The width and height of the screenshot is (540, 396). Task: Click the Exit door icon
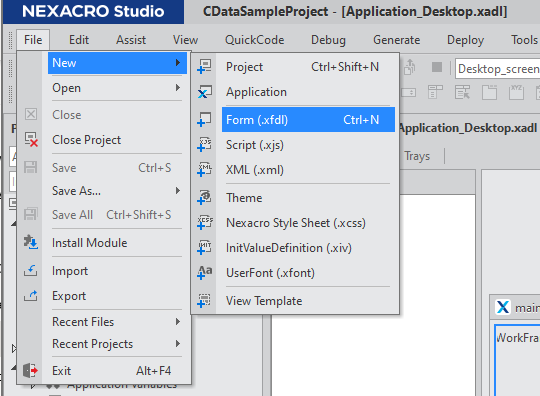click(30, 371)
